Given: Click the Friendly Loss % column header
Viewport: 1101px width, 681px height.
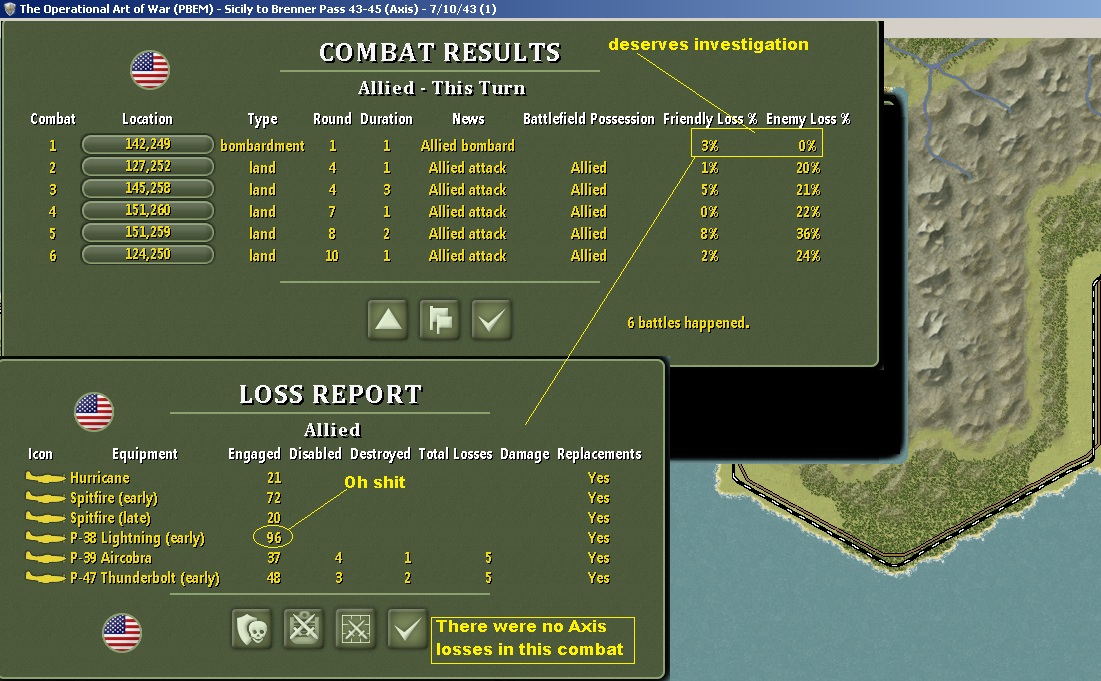Looking at the screenshot, I should click(710, 119).
